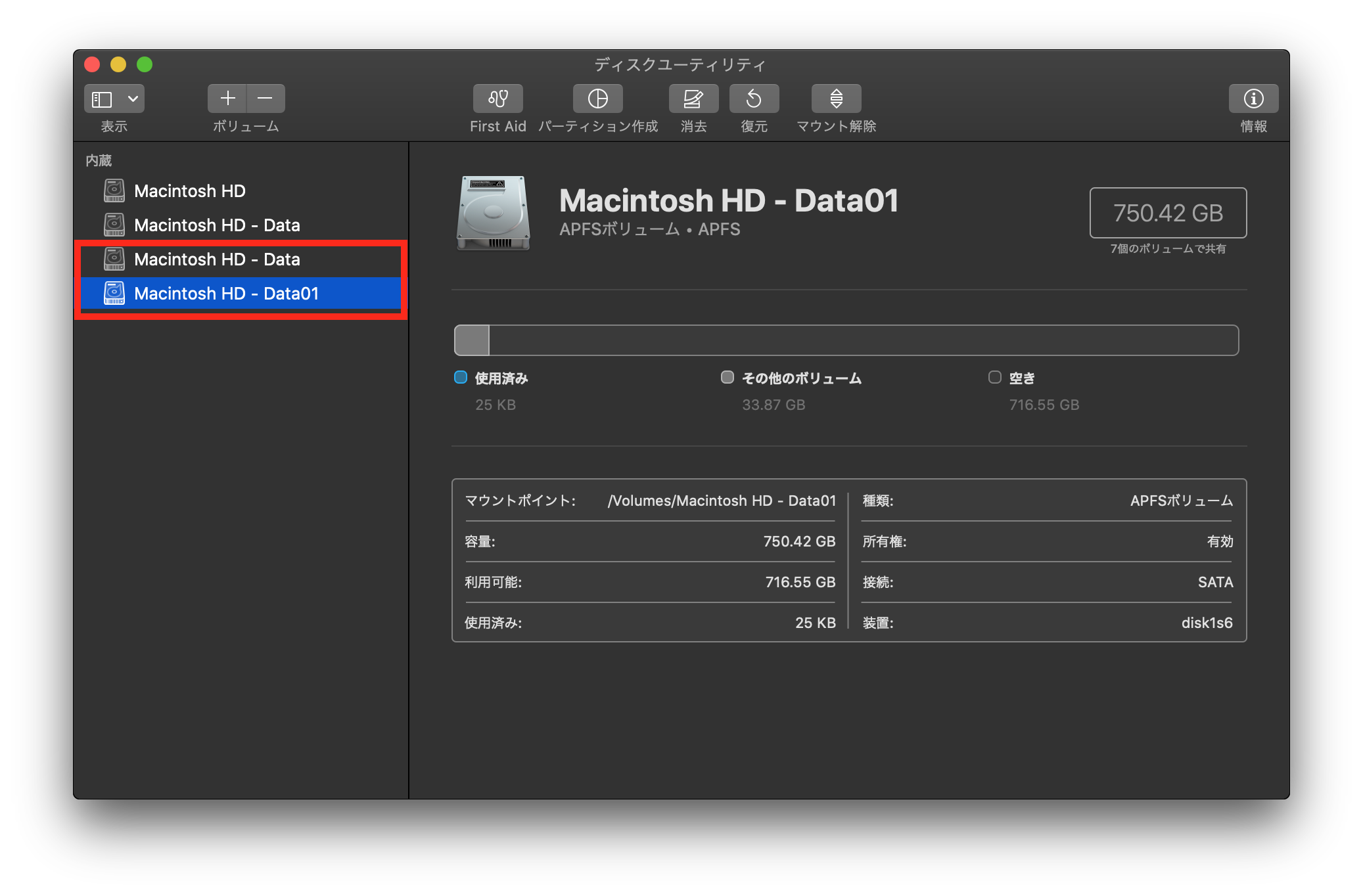The height and width of the screenshot is (896, 1363).
Task: Select Macintosh HD - Data01 volume
Action: 226,294
